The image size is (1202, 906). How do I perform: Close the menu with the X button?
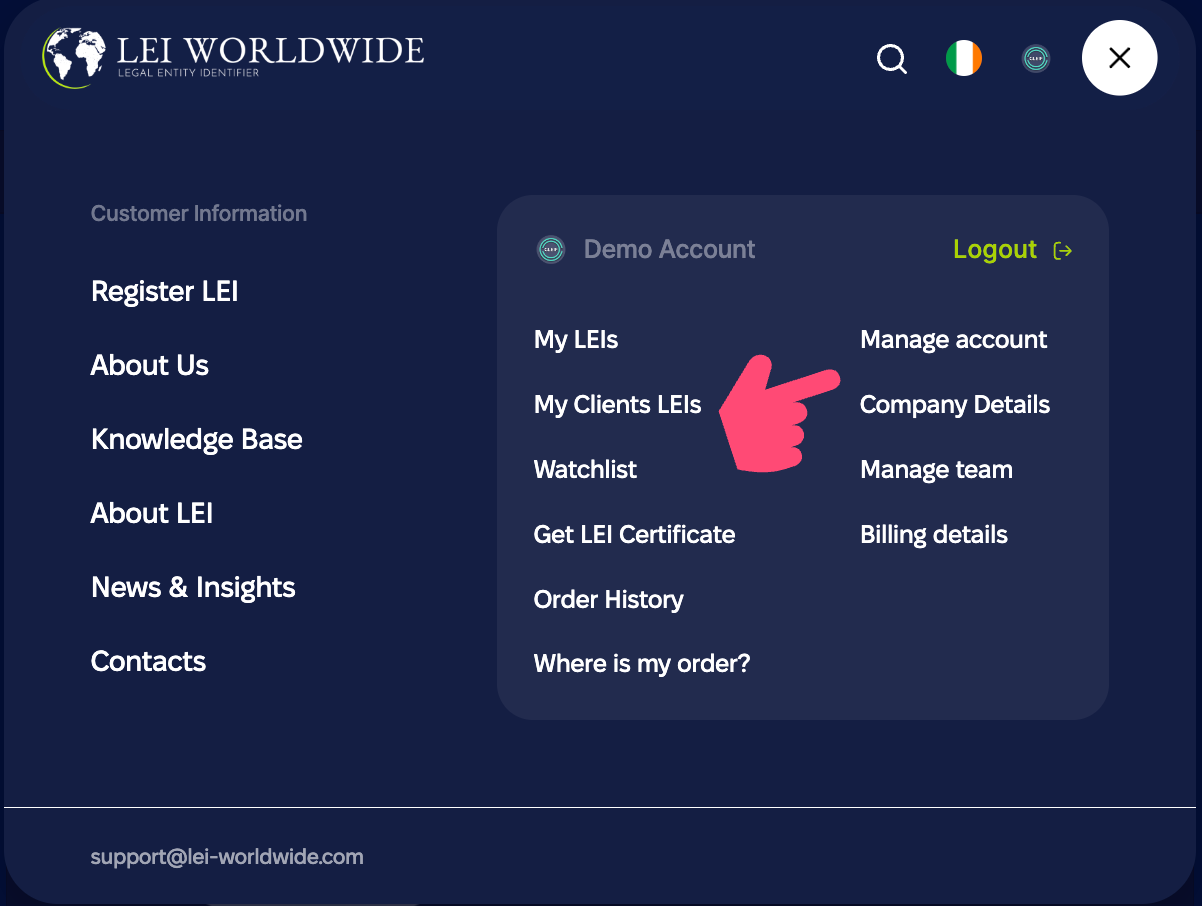1120,58
